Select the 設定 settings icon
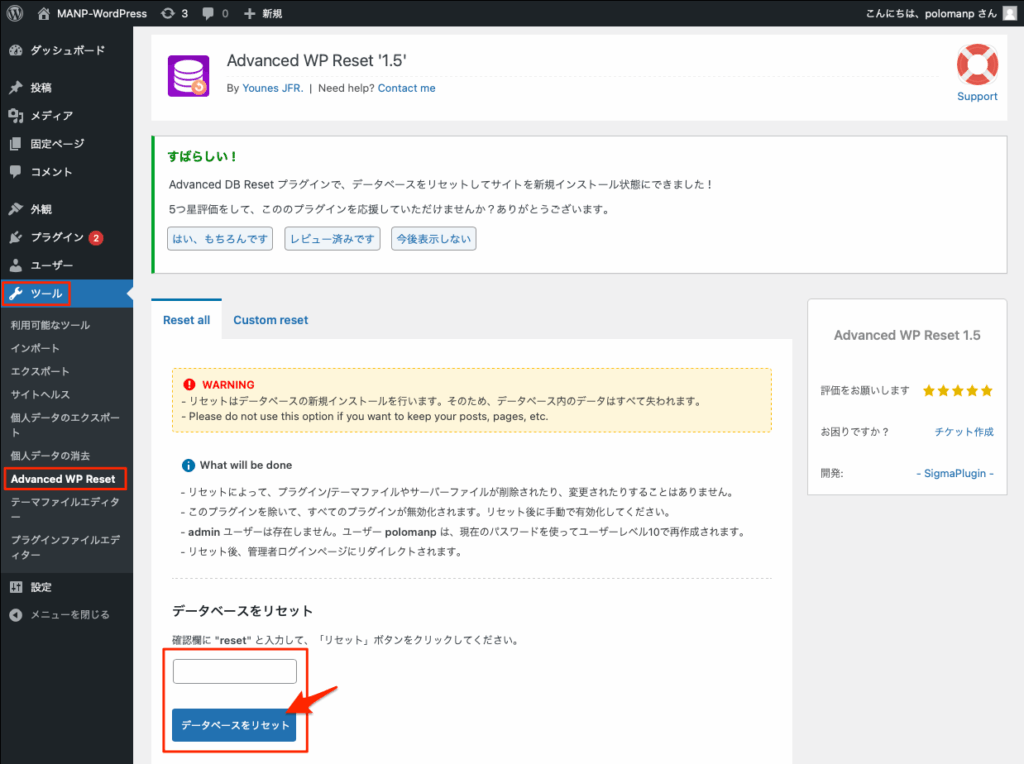The height and width of the screenshot is (764, 1024). pyautogui.click(x=16, y=587)
